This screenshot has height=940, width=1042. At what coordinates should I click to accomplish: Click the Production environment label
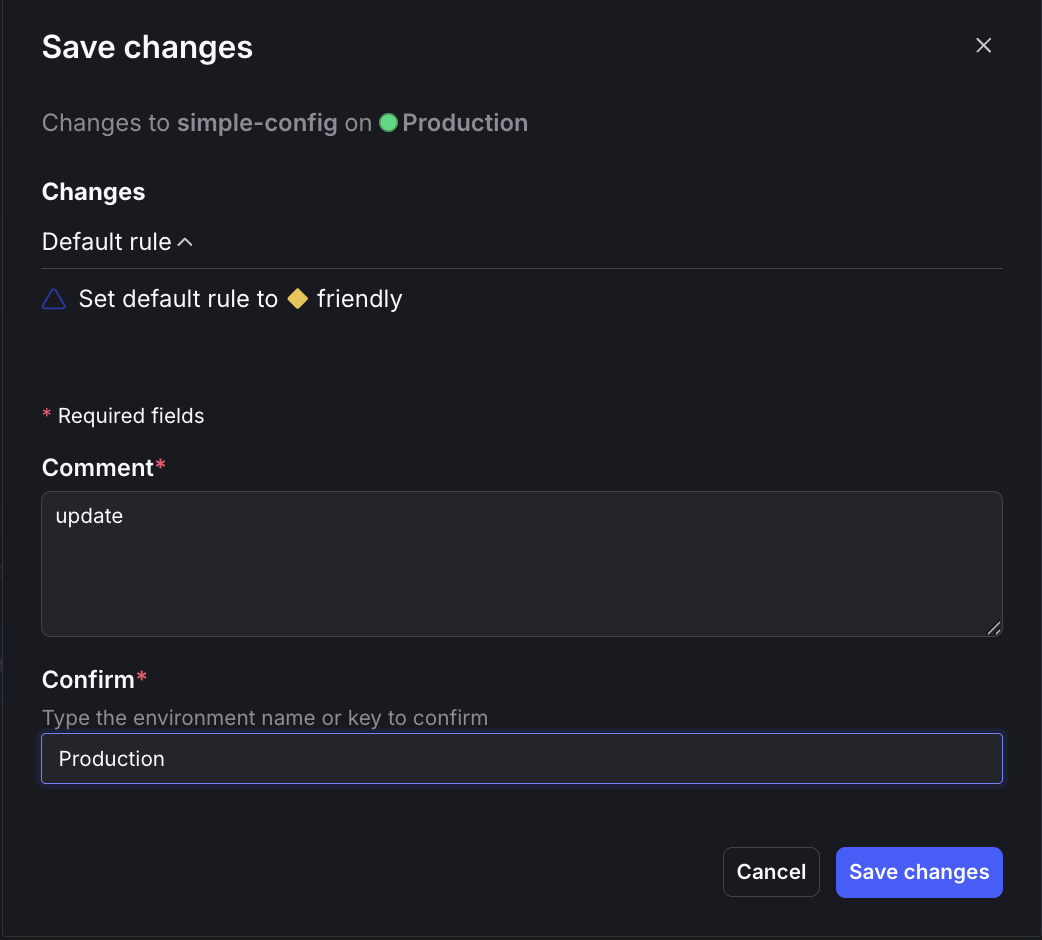[x=465, y=122]
